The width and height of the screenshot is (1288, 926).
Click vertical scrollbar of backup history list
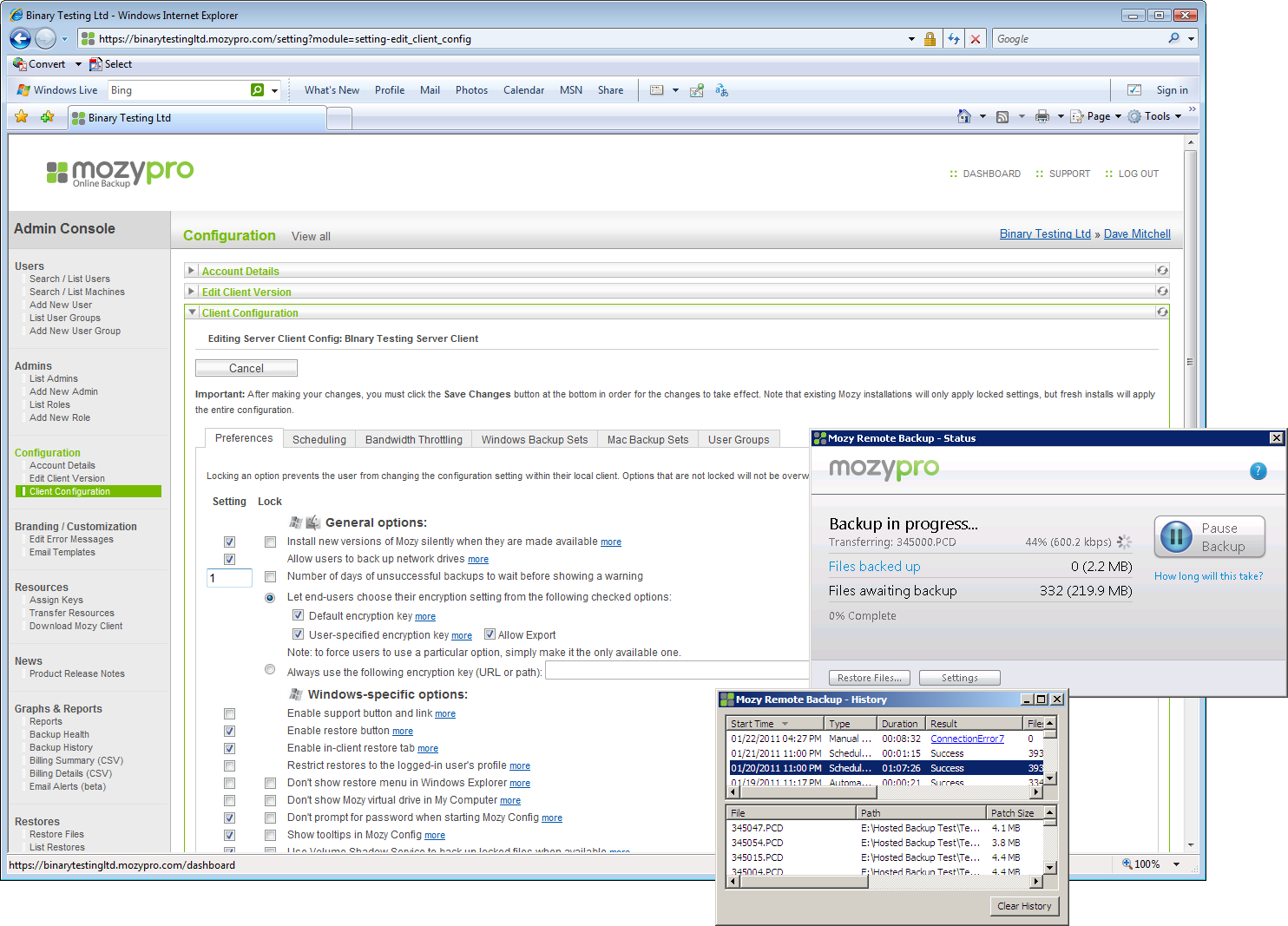1050,752
